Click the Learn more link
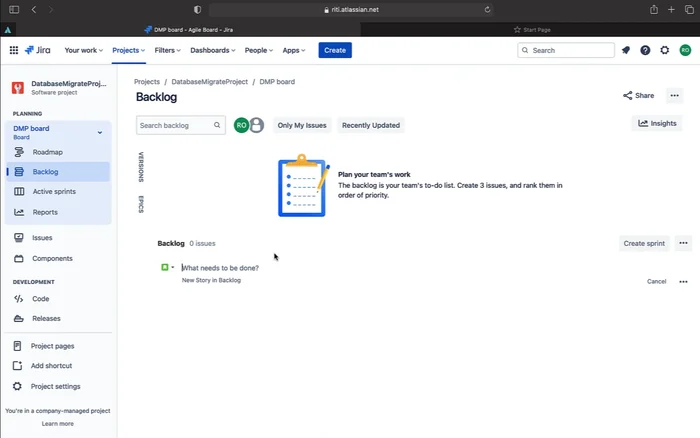The image size is (700, 438). [58, 424]
